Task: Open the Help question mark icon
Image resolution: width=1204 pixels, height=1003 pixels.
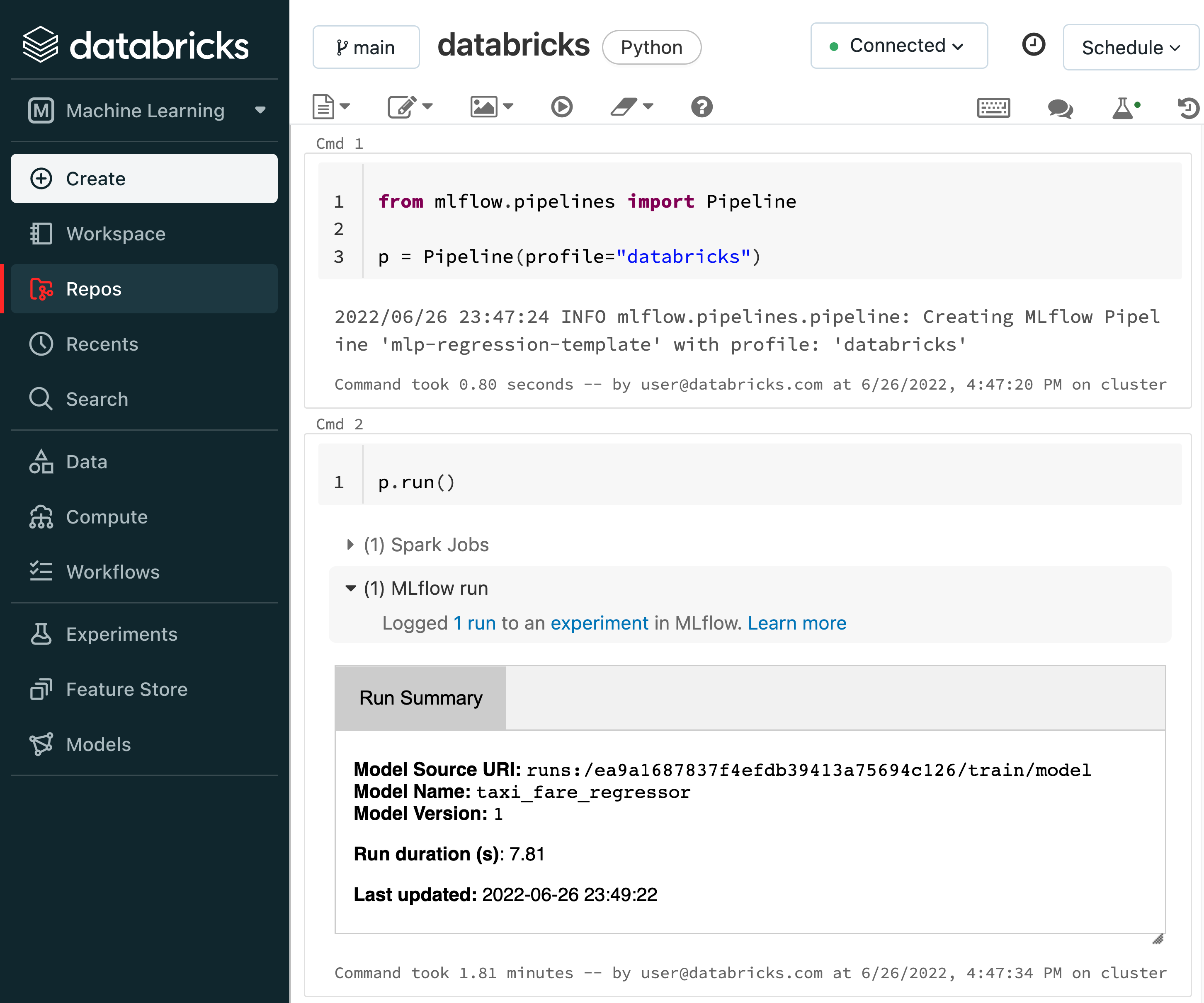Action: pyautogui.click(x=701, y=107)
